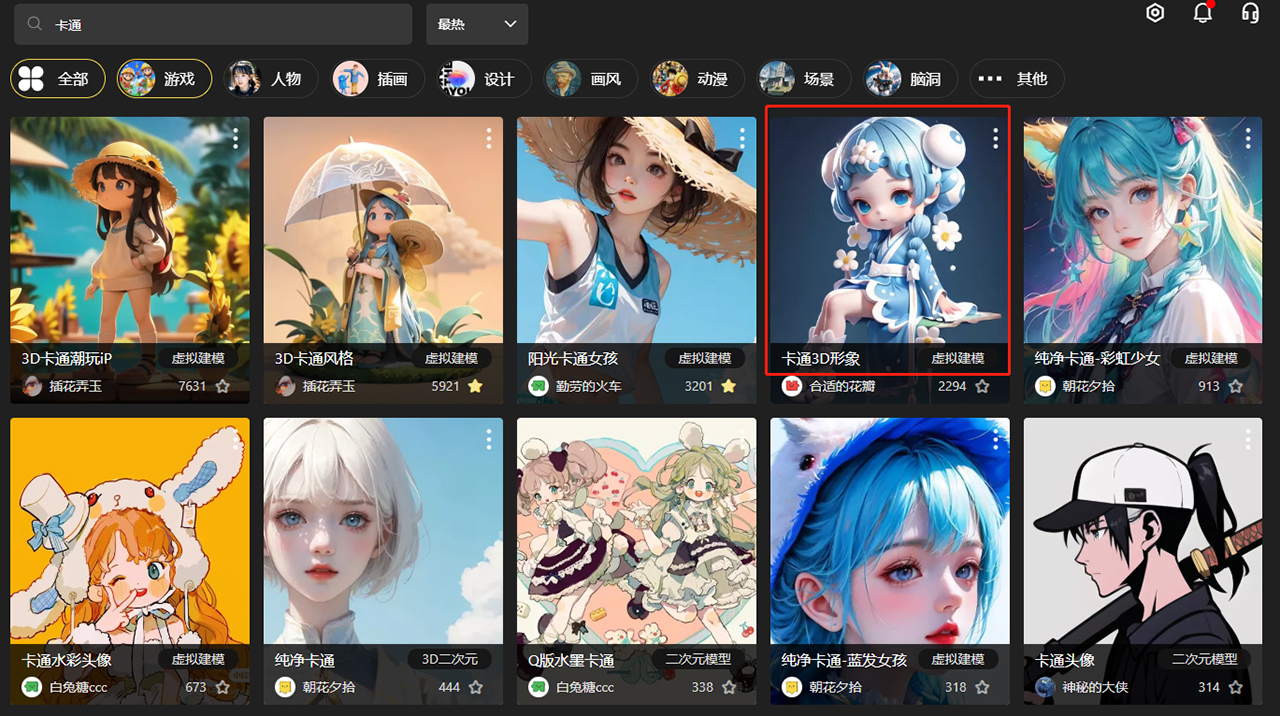Click the grid icon on the 全部 chip
The height and width of the screenshot is (716, 1280).
coord(31,78)
